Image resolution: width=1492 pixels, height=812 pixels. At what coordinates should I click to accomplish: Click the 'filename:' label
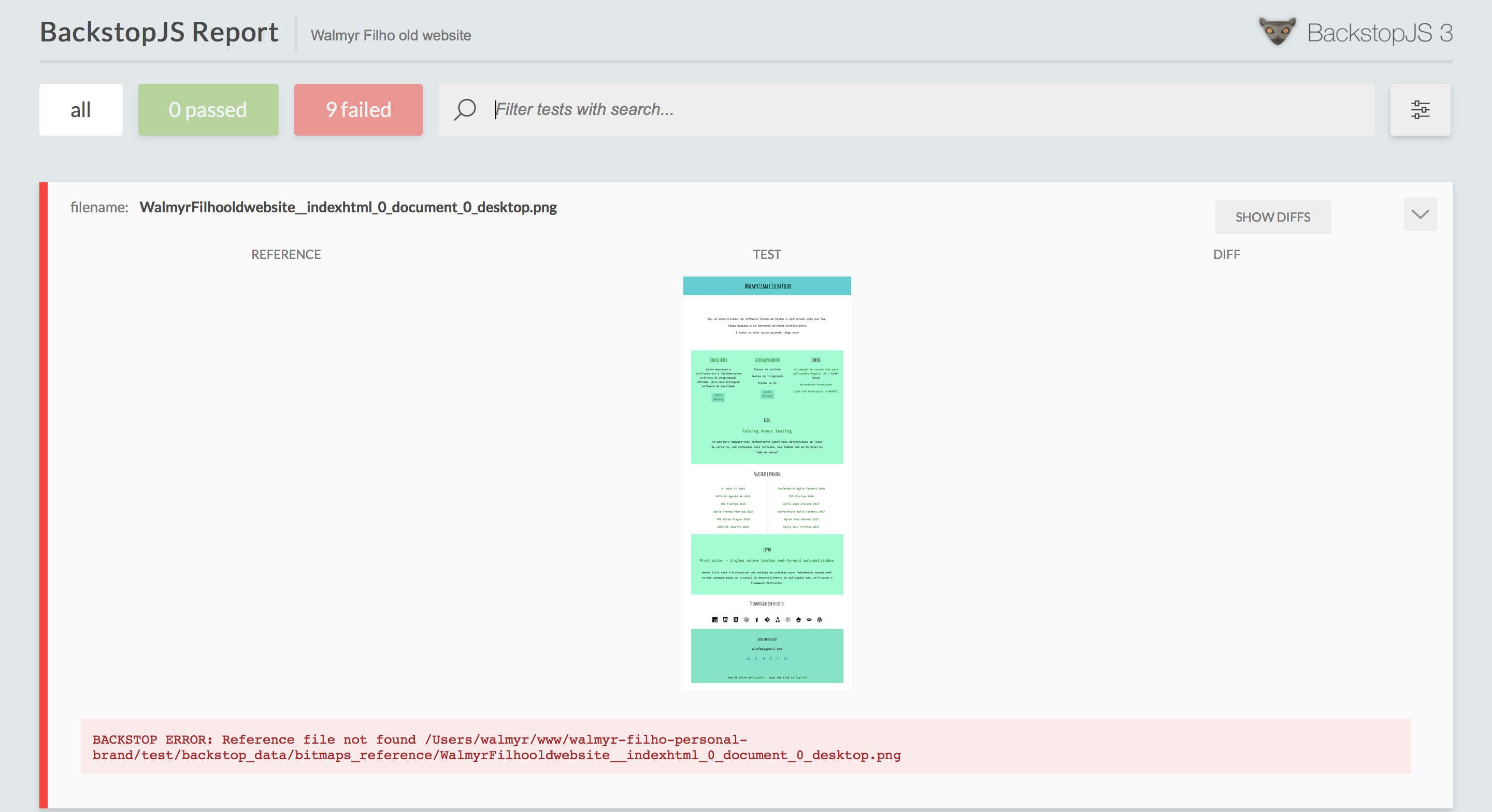coord(99,207)
